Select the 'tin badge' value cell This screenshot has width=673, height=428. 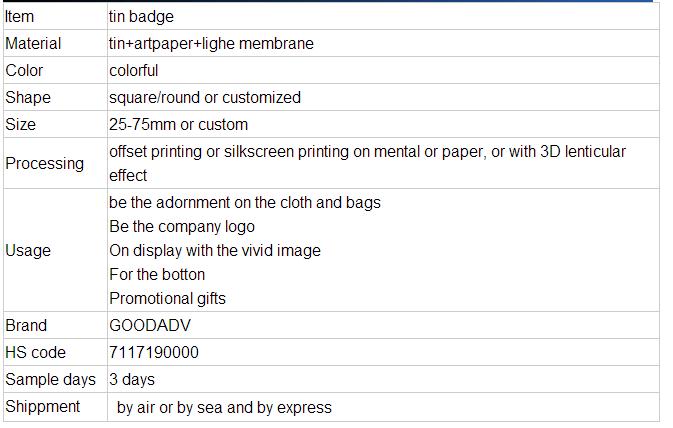(x=383, y=16)
